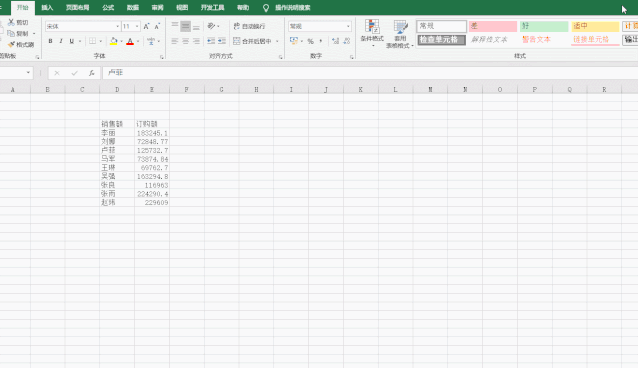Viewport: 638px width, 368px height.
Task: Switch to the 公式 (Formulas) tab
Action: pyautogui.click(x=108, y=8)
